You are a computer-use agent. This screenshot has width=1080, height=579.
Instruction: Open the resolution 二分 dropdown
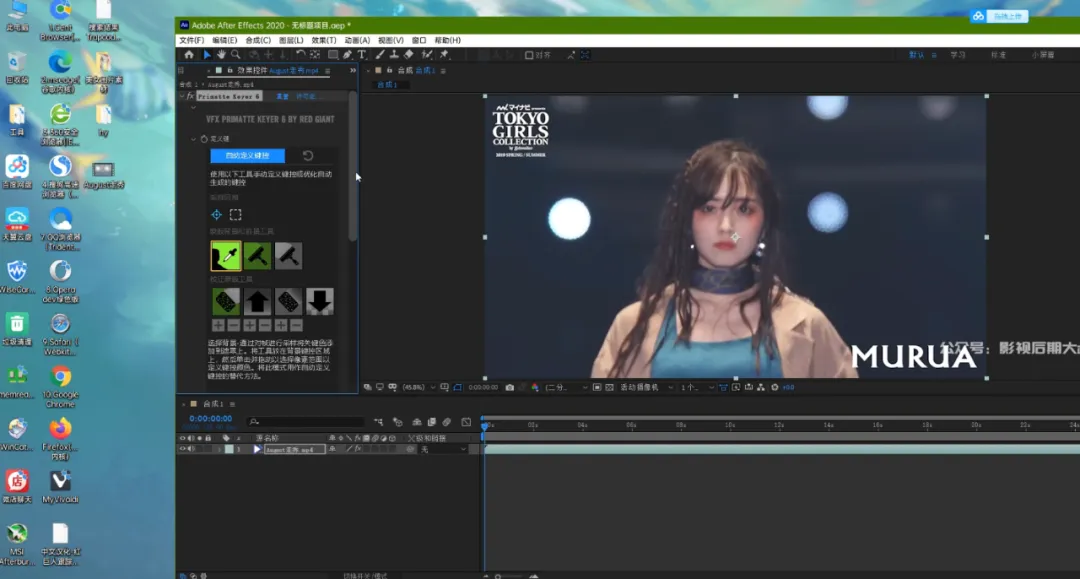(566, 388)
